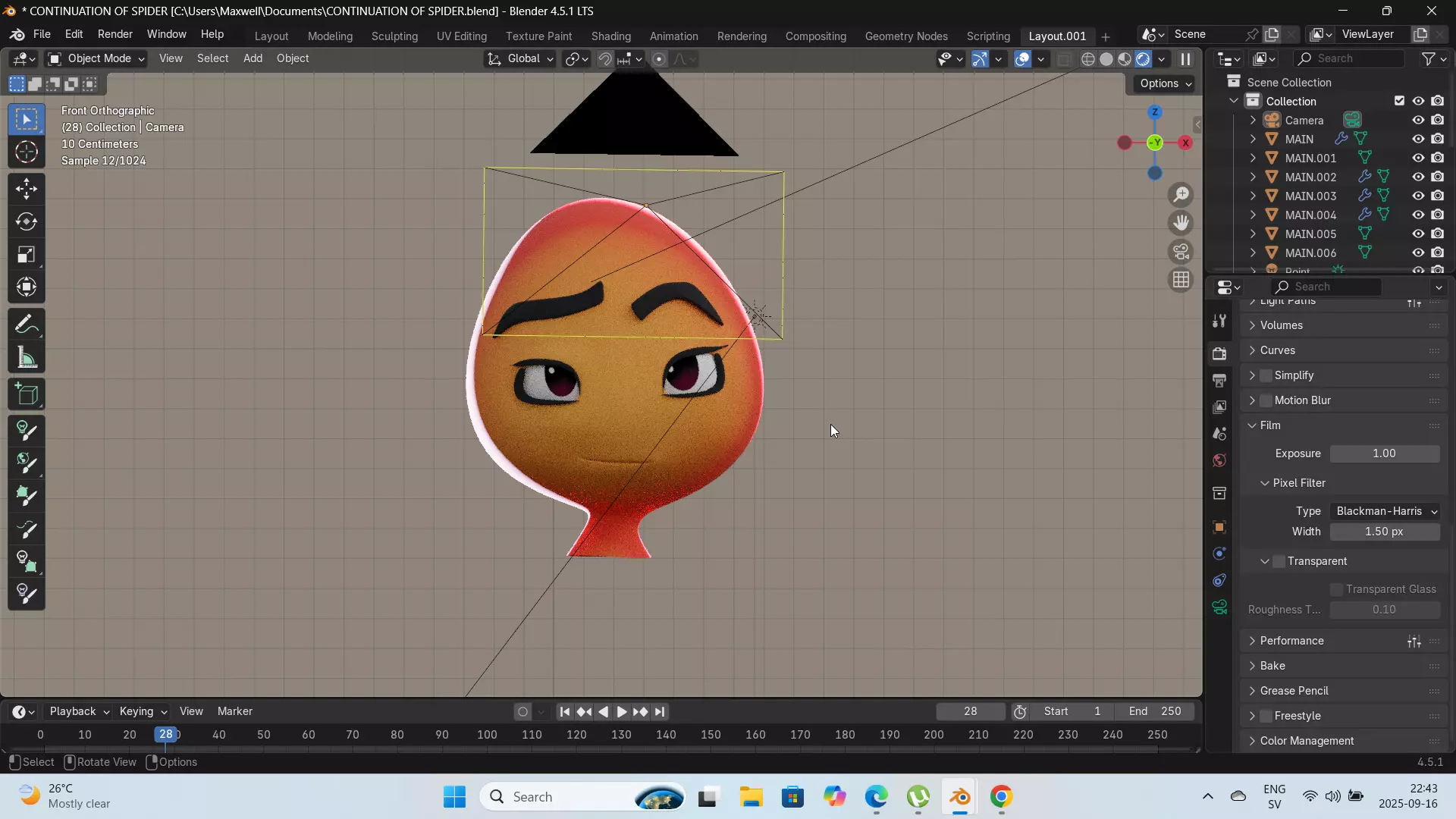This screenshot has height=819, width=1456.
Task: Open the Scene properties tab
Action: [1219, 434]
